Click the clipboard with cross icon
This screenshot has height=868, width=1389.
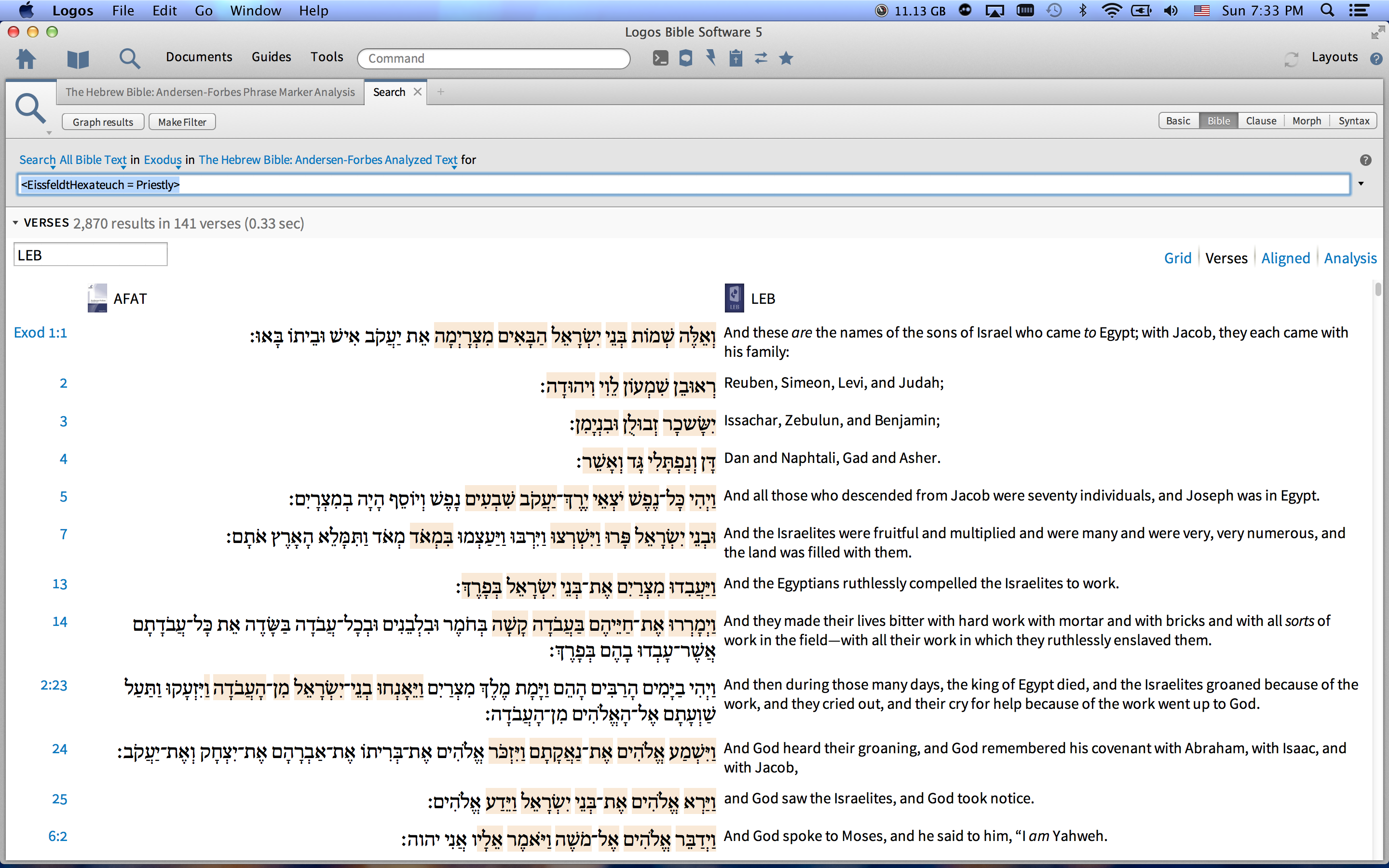(736, 58)
